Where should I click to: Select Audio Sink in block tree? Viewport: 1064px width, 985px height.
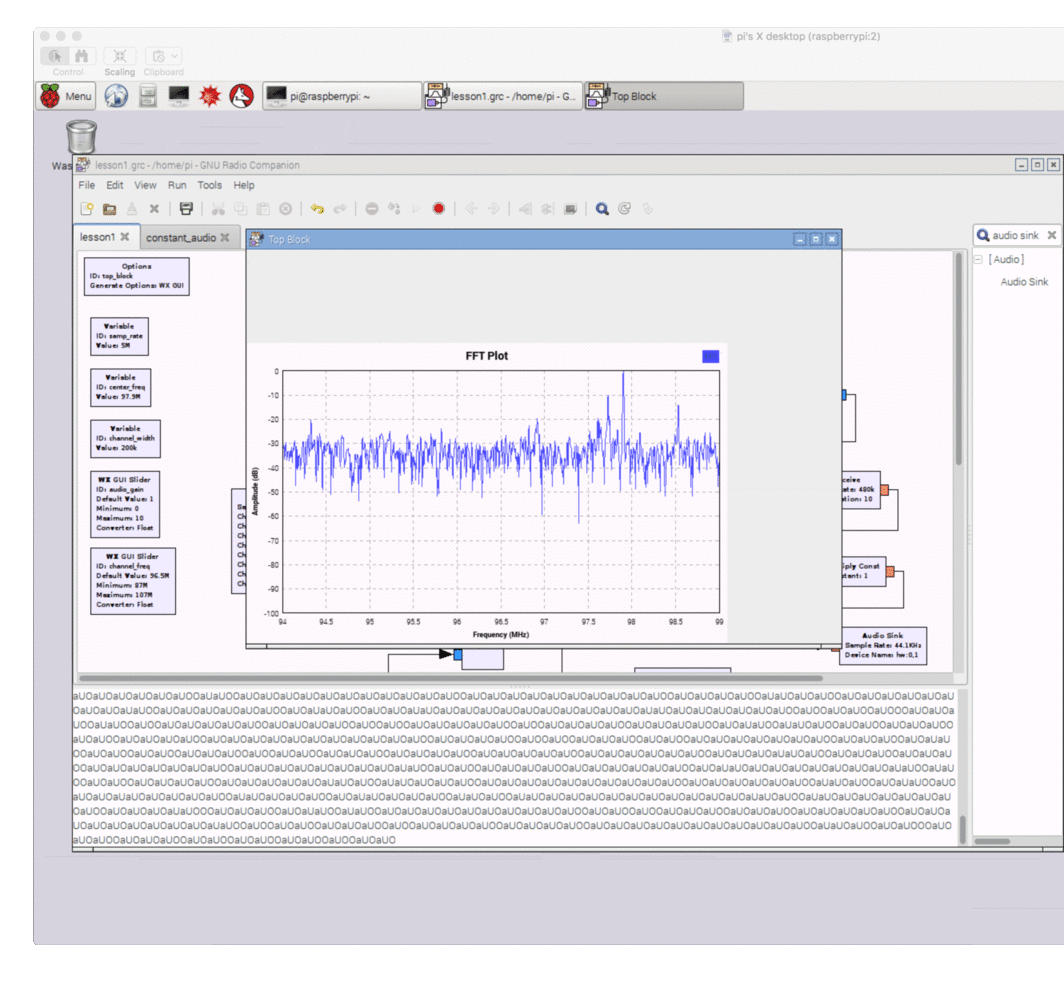click(x=1024, y=282)
